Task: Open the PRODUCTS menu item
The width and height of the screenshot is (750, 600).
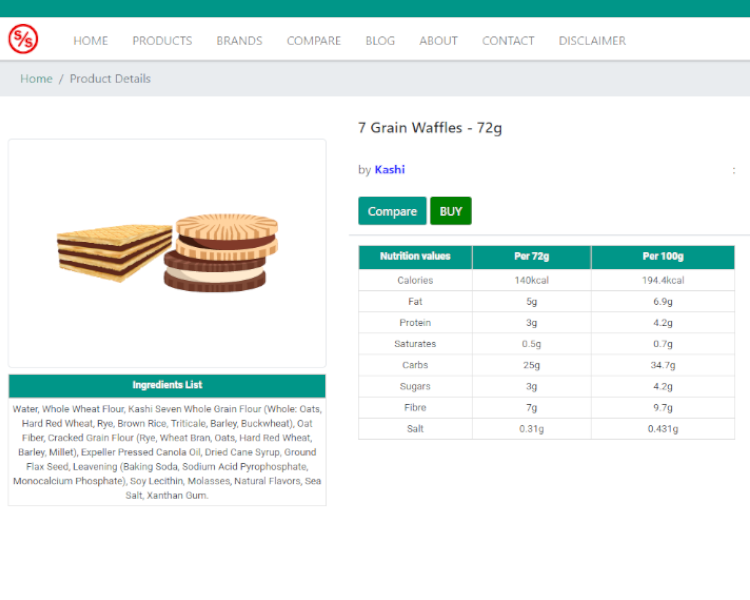Action: (x=162, y=41)
